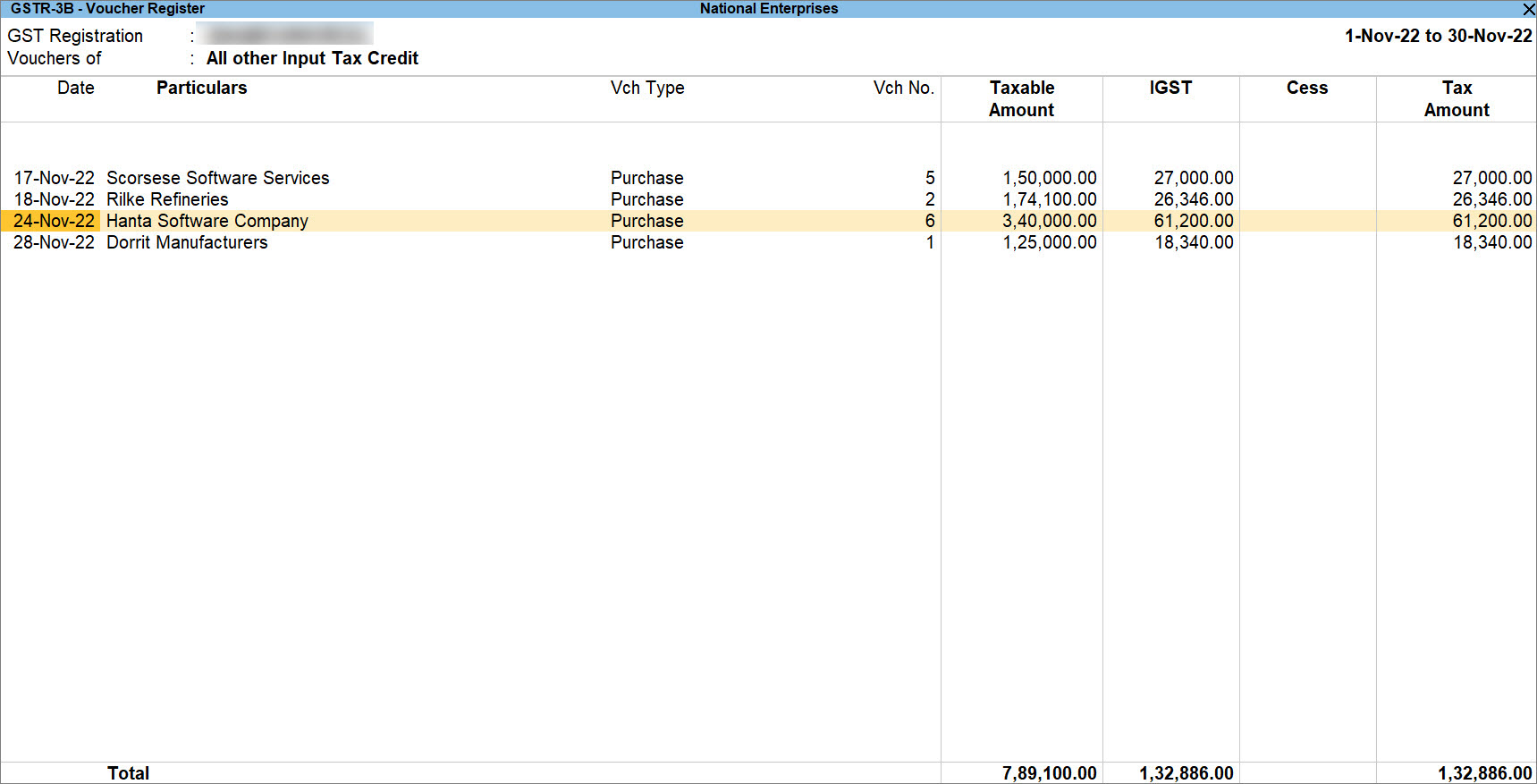Click Purchase type for Rilke Refineries
The image size is (1537, 784).
(647, 199)
